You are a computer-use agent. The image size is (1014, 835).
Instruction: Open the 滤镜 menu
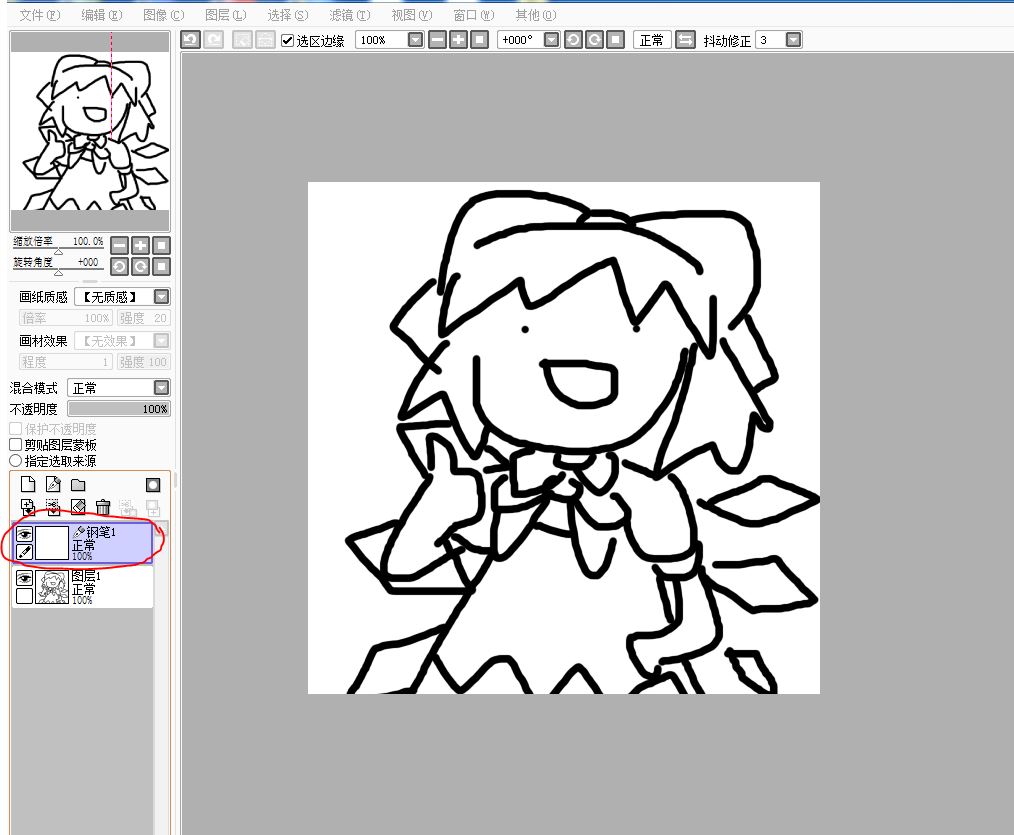click(349, 15)
